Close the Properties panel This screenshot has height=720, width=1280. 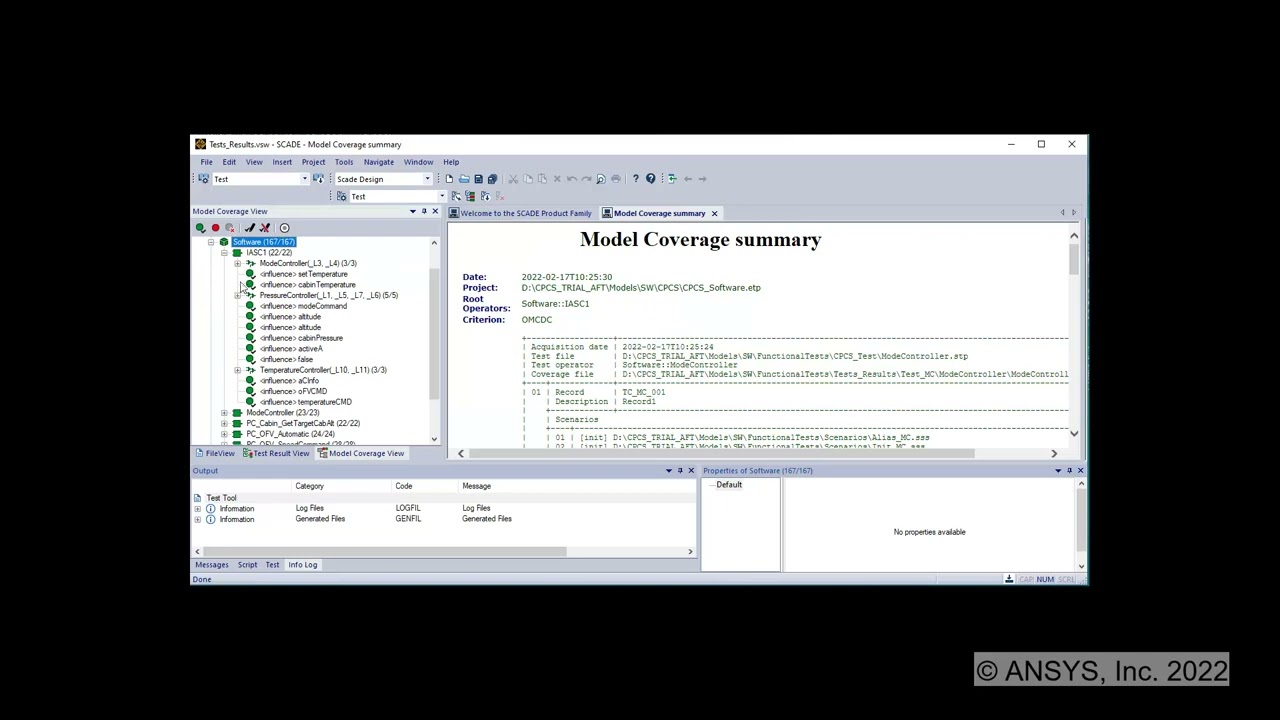1080,470
